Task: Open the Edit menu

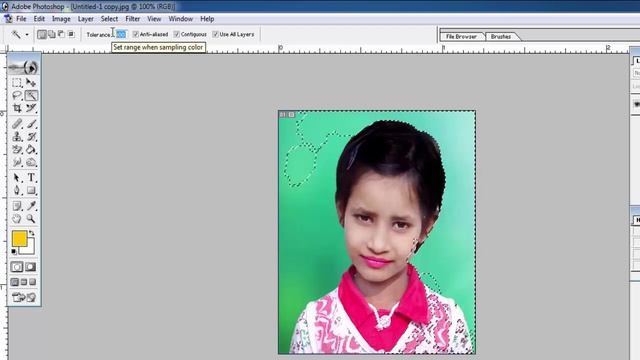Action: click(39, 19)
